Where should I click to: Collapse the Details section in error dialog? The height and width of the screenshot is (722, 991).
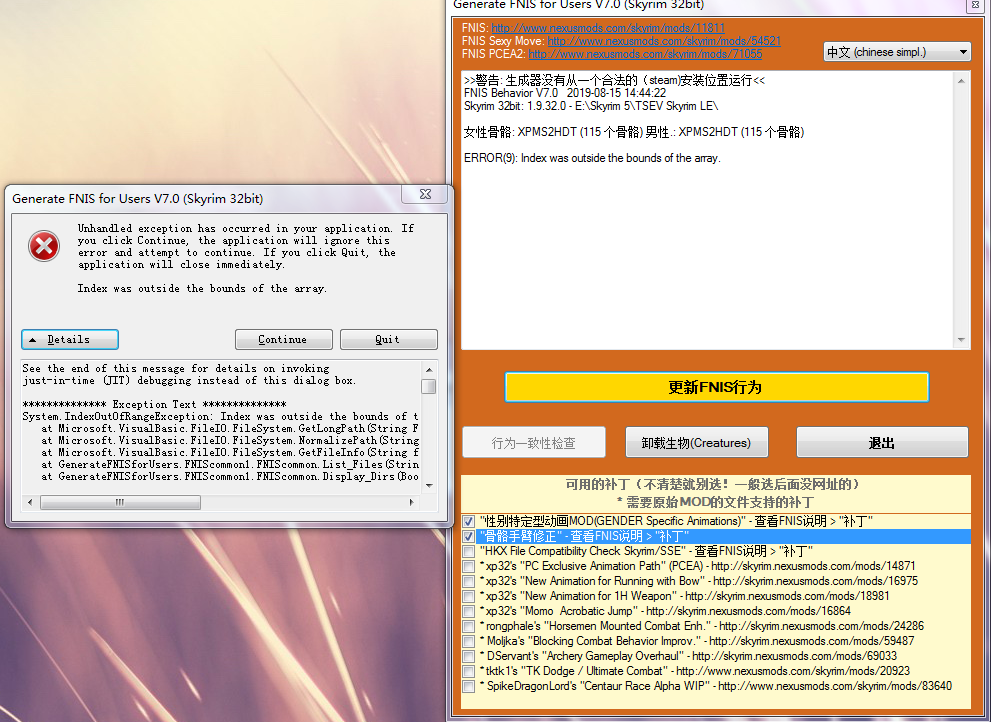[x=70, y=340]
